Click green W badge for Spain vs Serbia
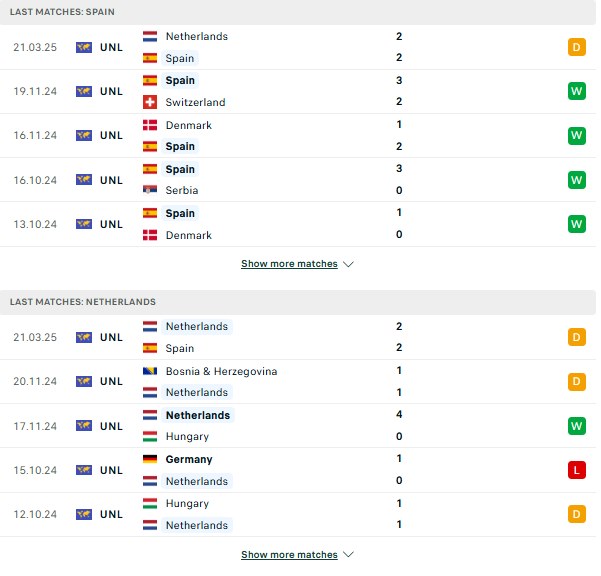 tap(576, 180)
